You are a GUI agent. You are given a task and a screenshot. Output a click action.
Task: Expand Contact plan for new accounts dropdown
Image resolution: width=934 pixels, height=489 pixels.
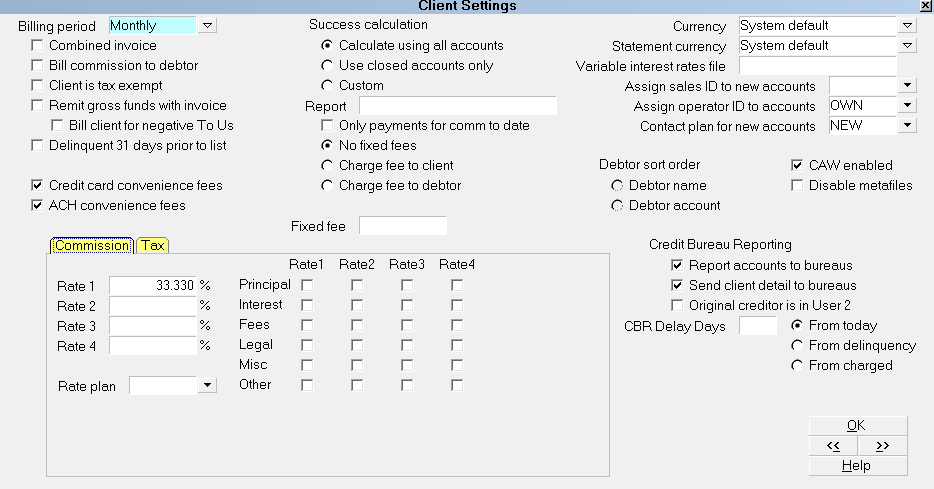click(907, 126)
